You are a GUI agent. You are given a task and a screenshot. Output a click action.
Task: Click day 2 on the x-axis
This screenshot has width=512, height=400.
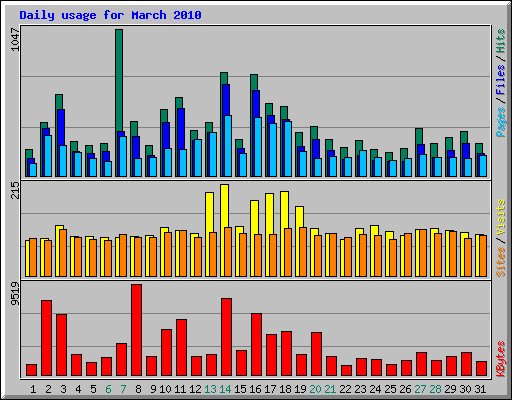click(48, 389)
